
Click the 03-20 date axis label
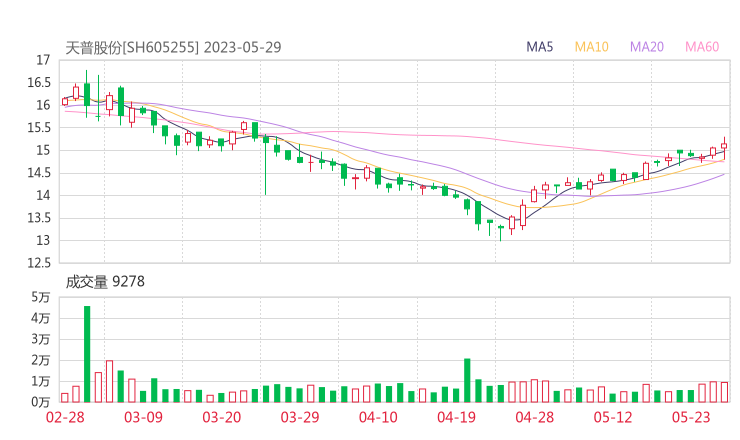tap(222, 417)
